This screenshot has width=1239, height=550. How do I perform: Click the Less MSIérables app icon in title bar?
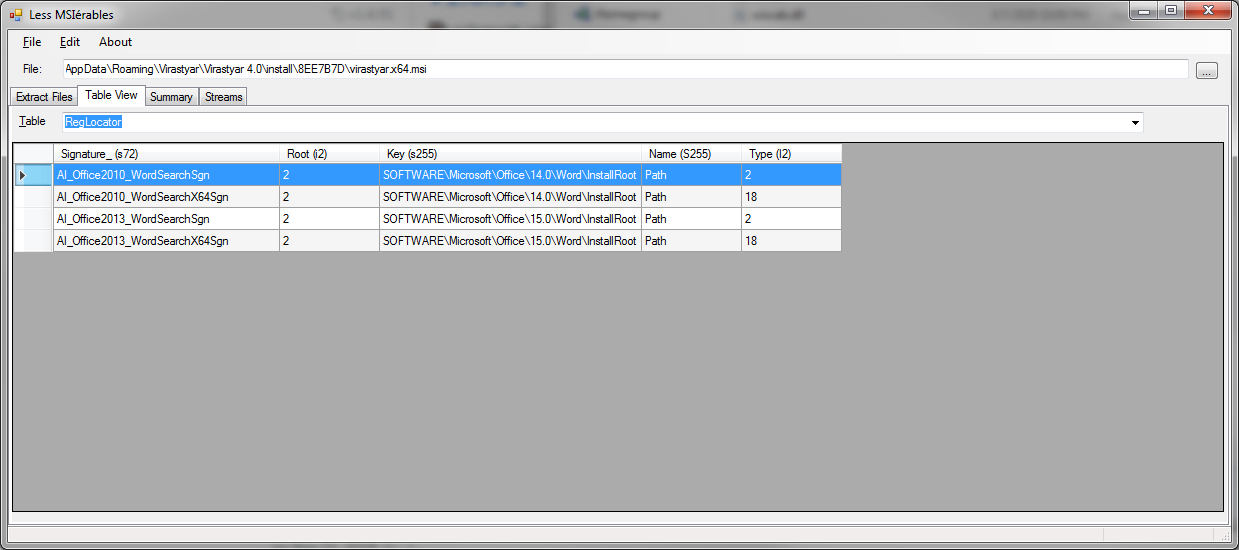point(16,14)
